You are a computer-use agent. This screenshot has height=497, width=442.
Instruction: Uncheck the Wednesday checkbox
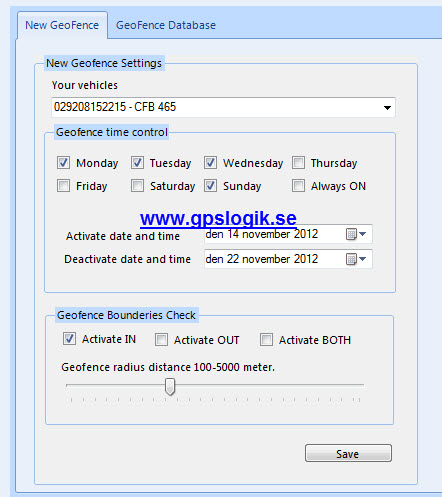pyautogui.click(x=210, y=163)
